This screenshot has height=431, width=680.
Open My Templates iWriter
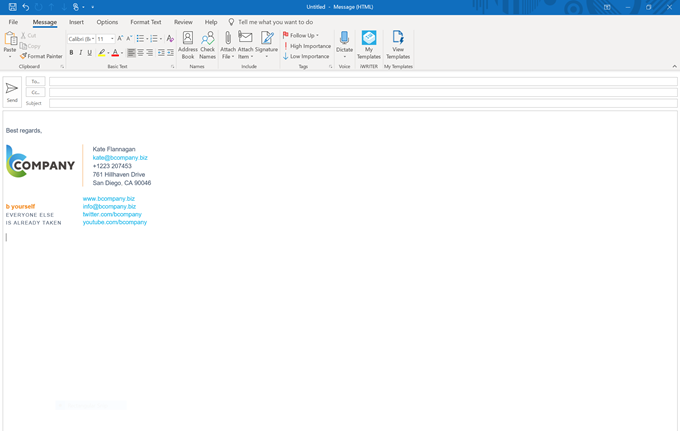[x=369, y=45]
